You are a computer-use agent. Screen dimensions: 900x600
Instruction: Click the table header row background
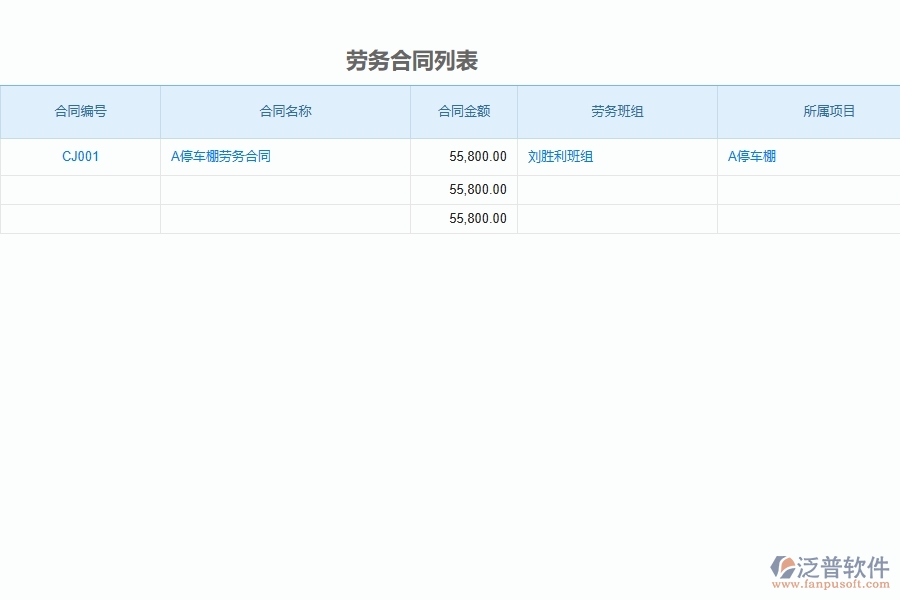click(450, 111)
